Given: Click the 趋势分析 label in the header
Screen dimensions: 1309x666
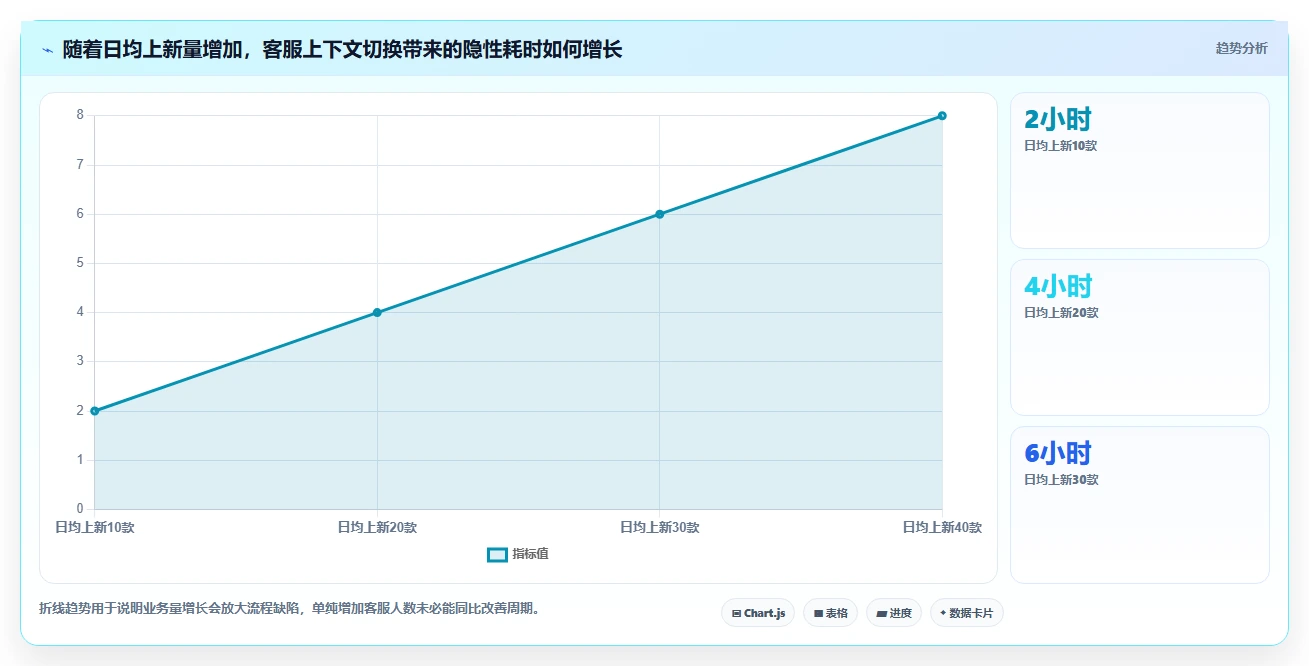Looking at the screenshot, I should pyautogui.click(x=1242, y=48).
